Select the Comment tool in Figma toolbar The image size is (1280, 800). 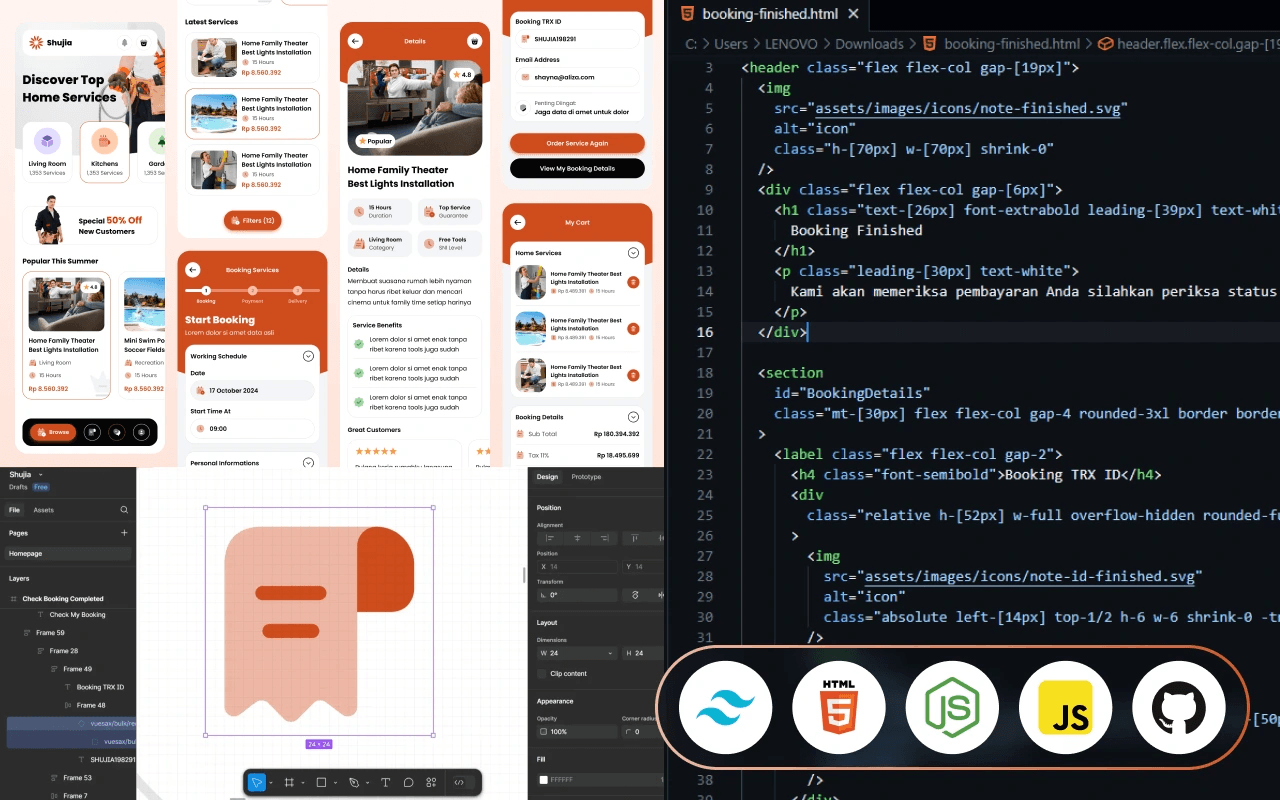[409, 782]
